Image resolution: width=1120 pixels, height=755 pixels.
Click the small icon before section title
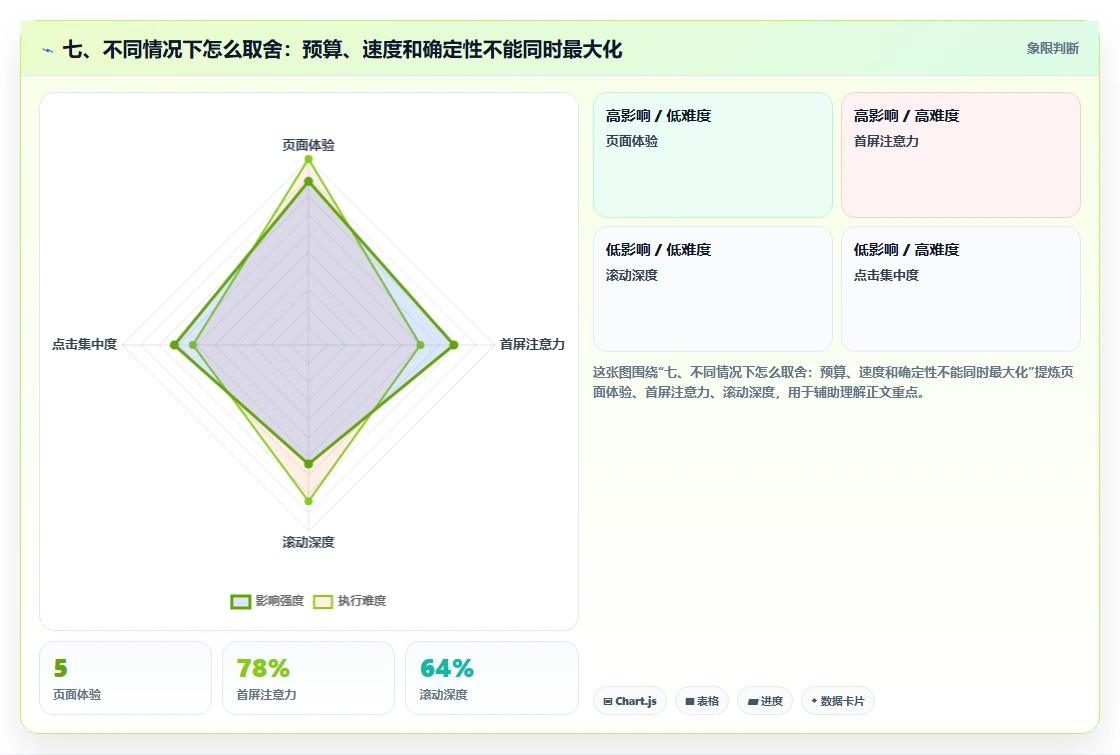[x=48, y=50]
